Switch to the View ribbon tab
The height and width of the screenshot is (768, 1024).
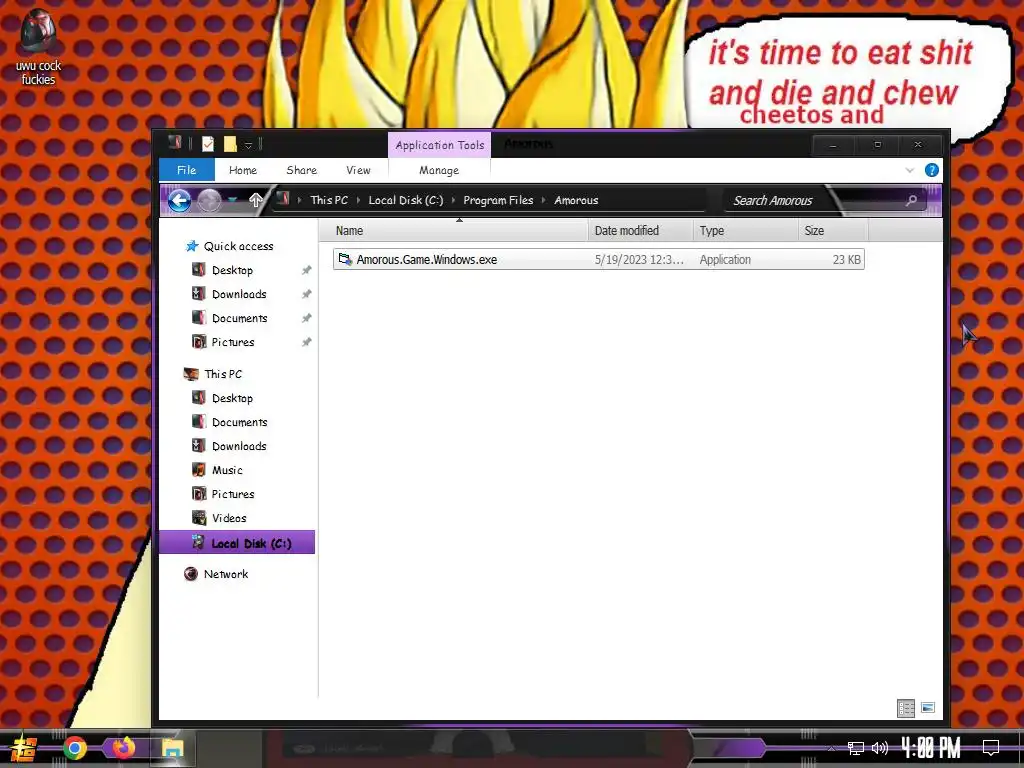pos(358,170)
